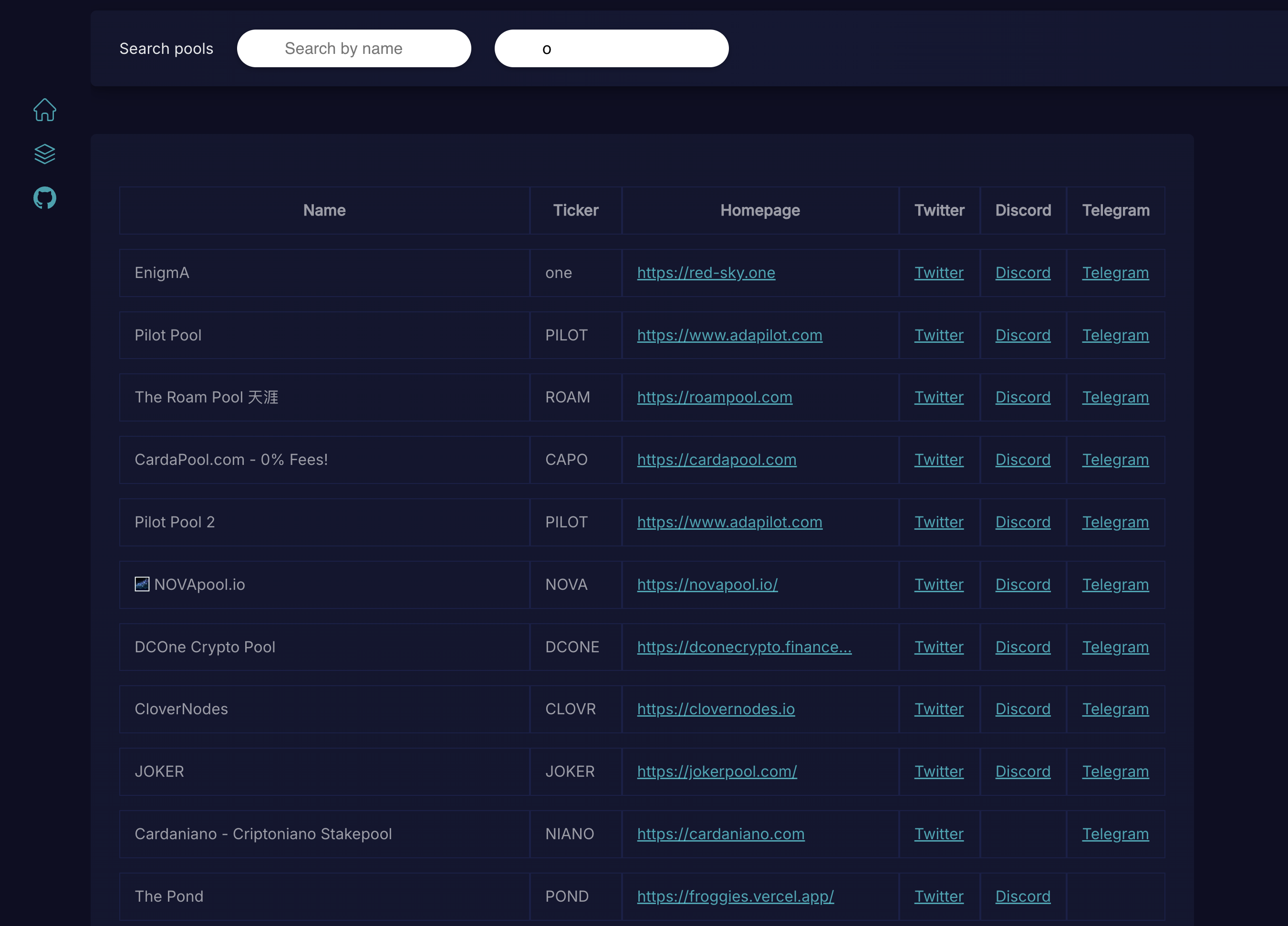Open Pilot Pool's Twitter link

(x=938, y=336)
